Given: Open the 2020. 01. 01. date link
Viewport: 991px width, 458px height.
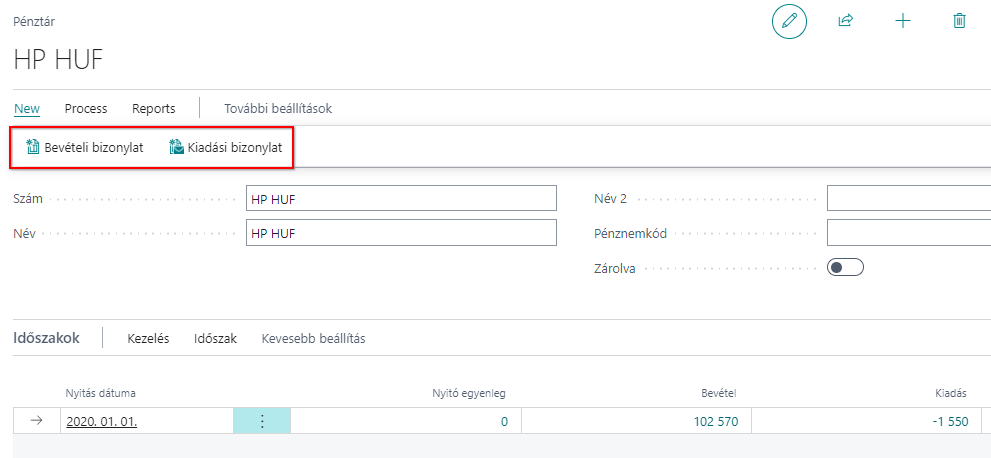Looking at the screenshot, I should [102, 421].
